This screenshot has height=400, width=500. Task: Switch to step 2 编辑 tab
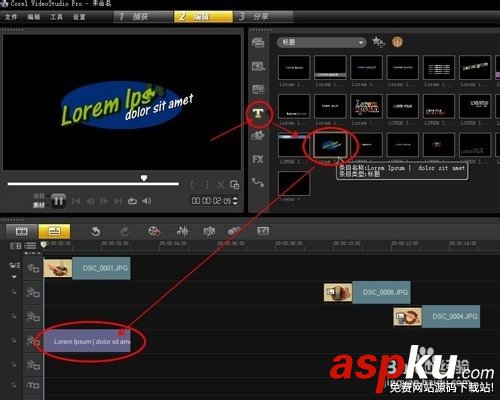point(203,16)
